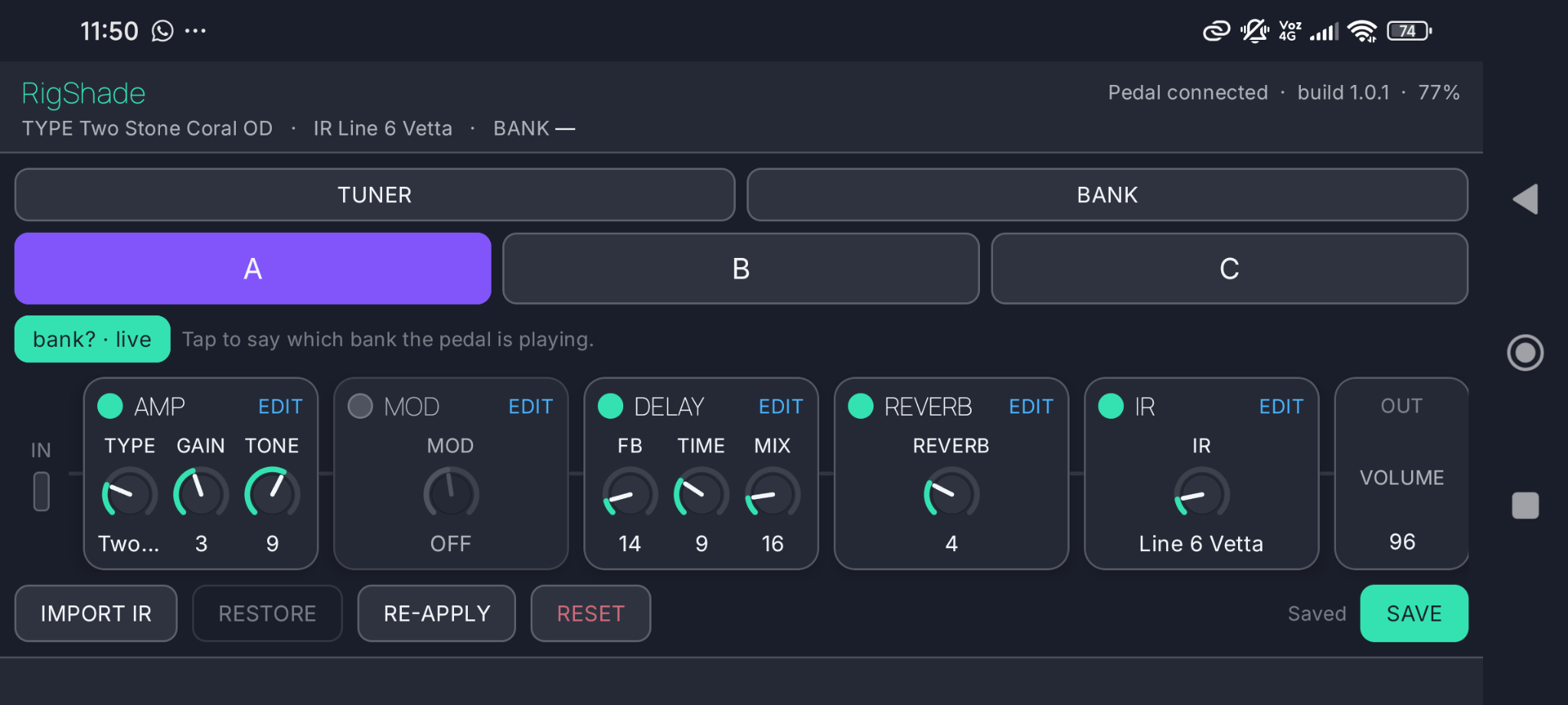The width and height of the screenshot is (1568, 705).
Task: Tap the battery status icon
Action: (1409, 31)
